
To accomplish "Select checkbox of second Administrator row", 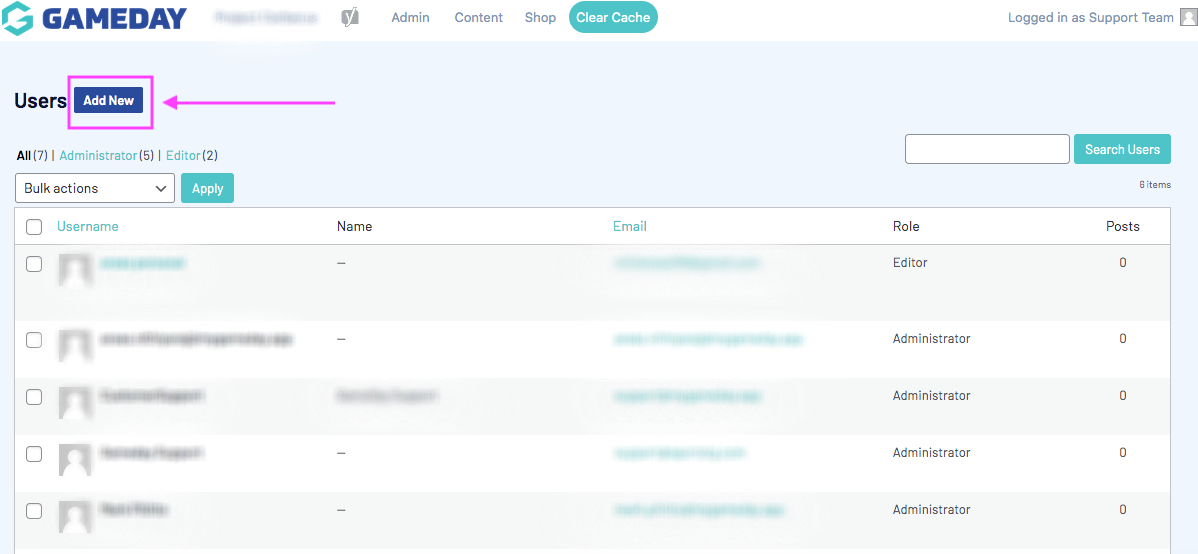I will (34, 397).
